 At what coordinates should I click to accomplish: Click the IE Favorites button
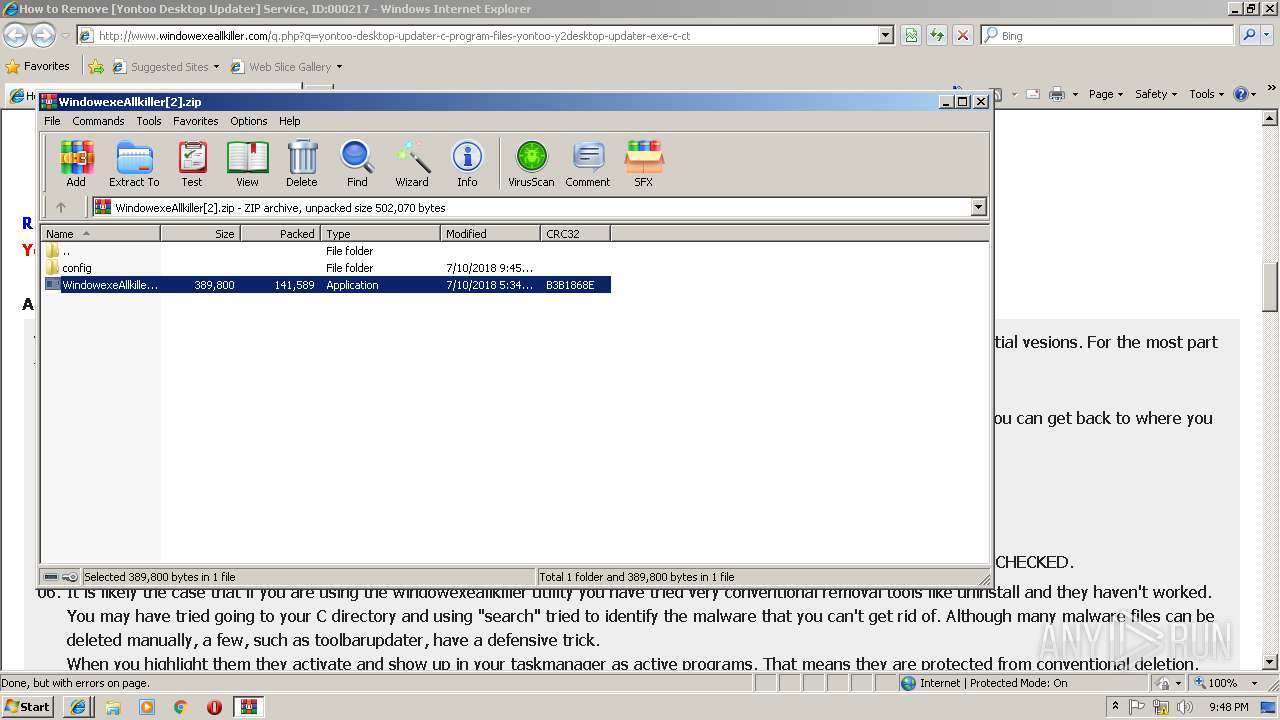(38, 67)
